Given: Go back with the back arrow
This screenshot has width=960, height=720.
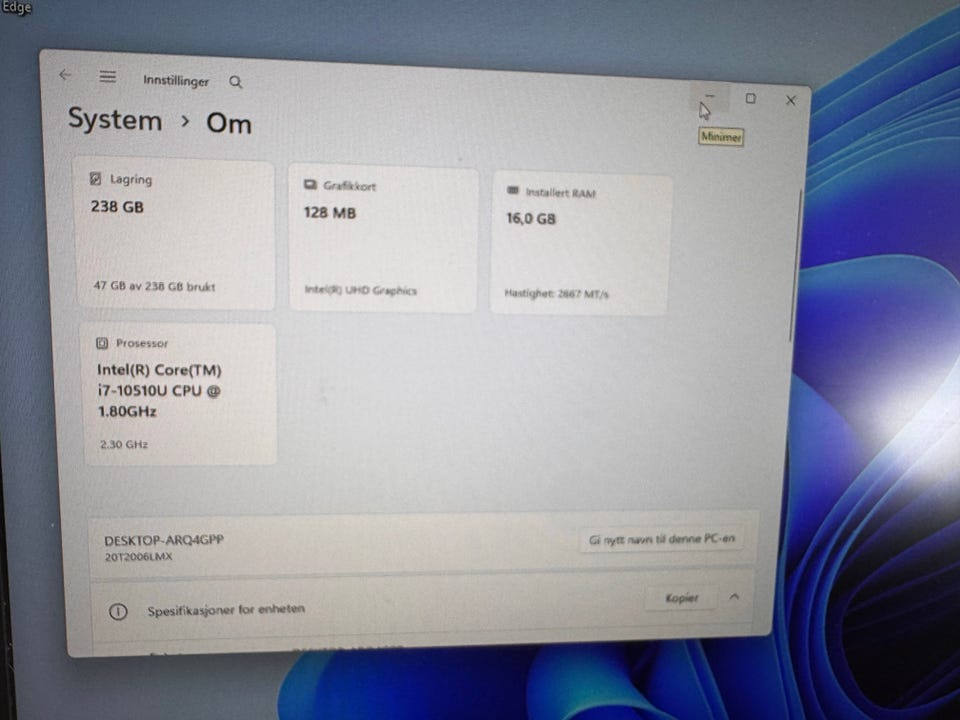Looking at the screenshot, I should pyautogui.click(x=65, y=75).
